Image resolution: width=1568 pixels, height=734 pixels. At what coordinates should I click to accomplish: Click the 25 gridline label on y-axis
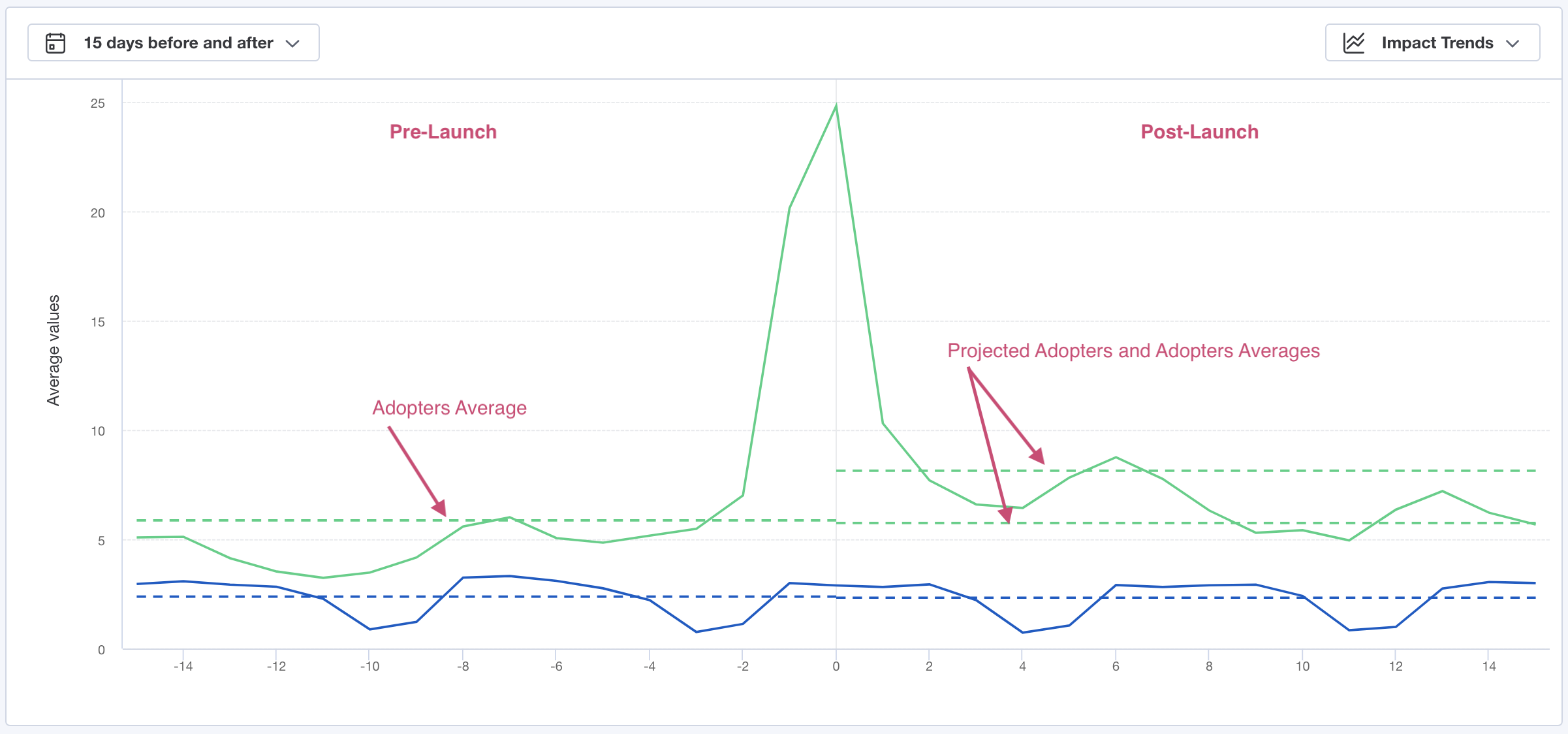pos(97,103)
